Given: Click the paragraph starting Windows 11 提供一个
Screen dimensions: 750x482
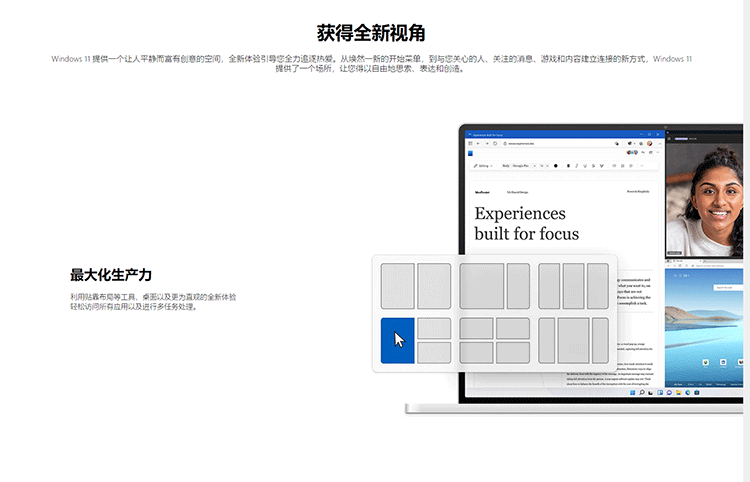Looking at the screenshot, I should [371, 64].
